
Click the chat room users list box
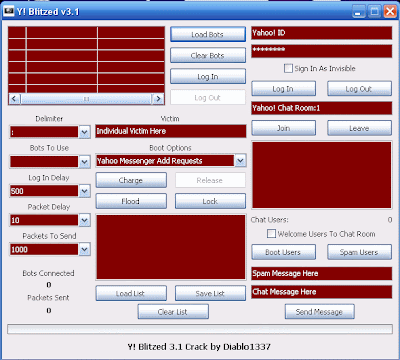[322, 175]
